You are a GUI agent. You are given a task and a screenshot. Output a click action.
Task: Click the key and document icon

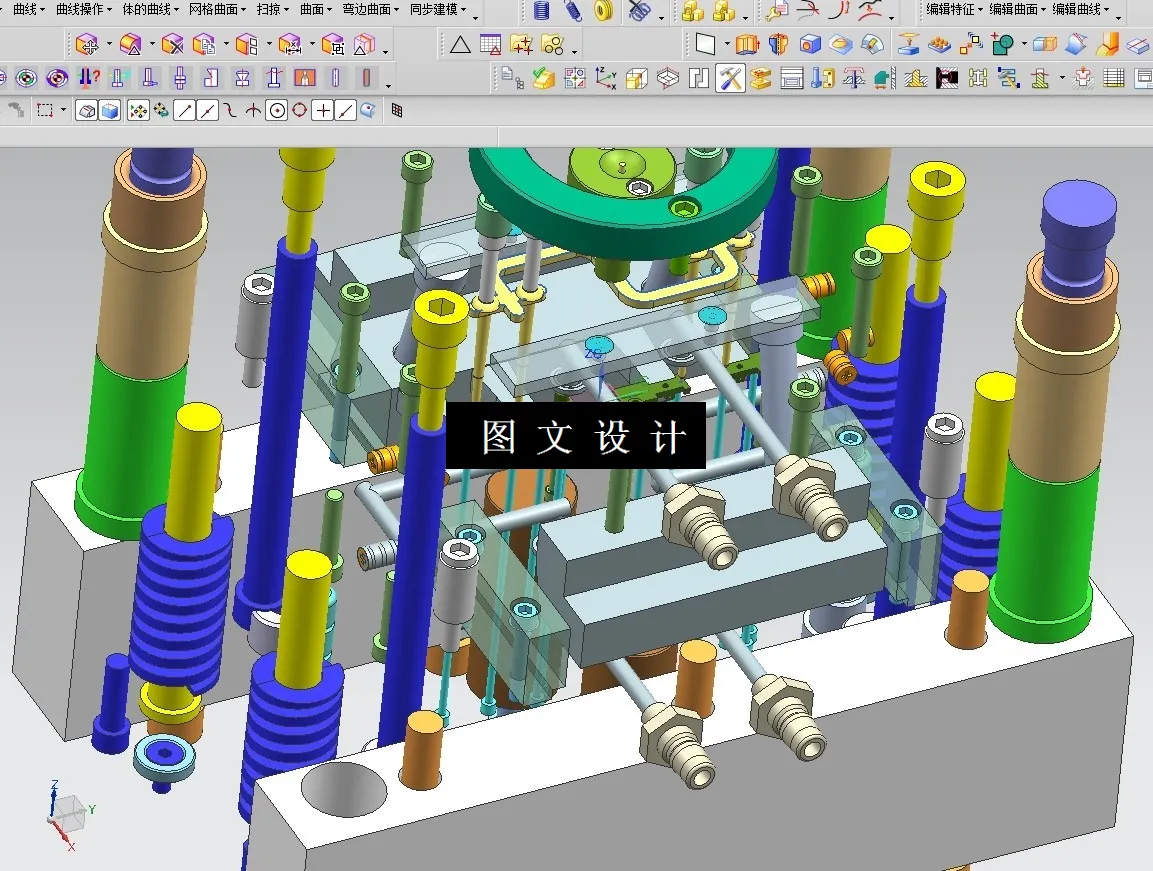pos(777,10)
